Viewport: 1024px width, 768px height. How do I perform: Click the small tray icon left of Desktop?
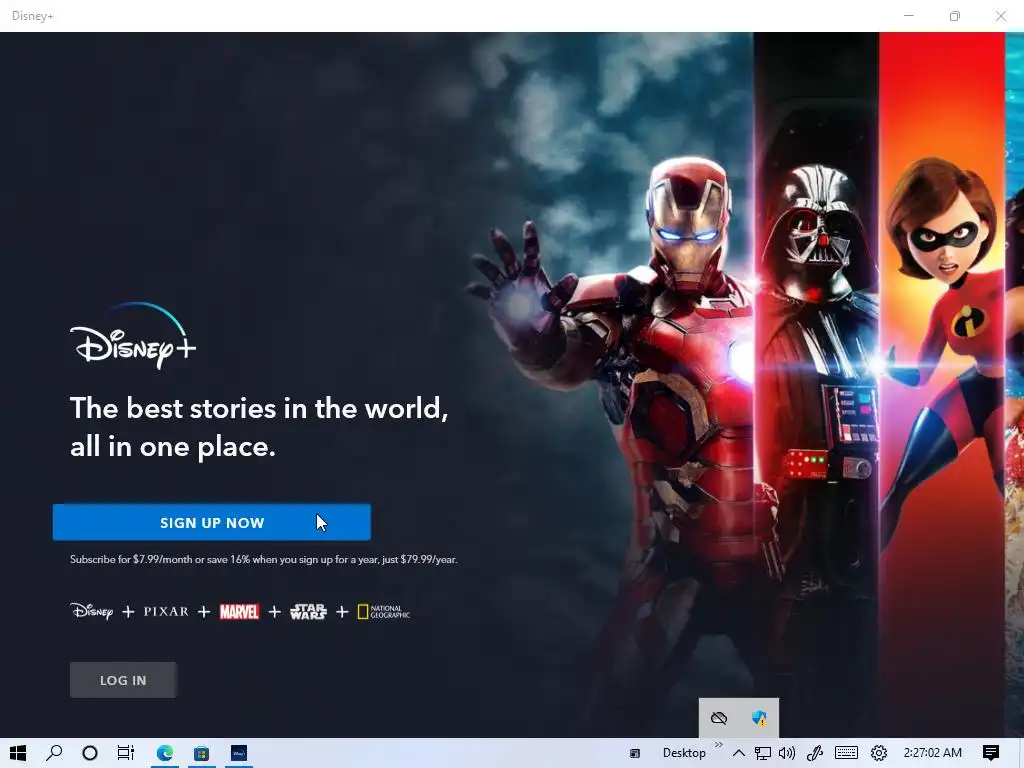pyautogui.click(x=635, y=754)
